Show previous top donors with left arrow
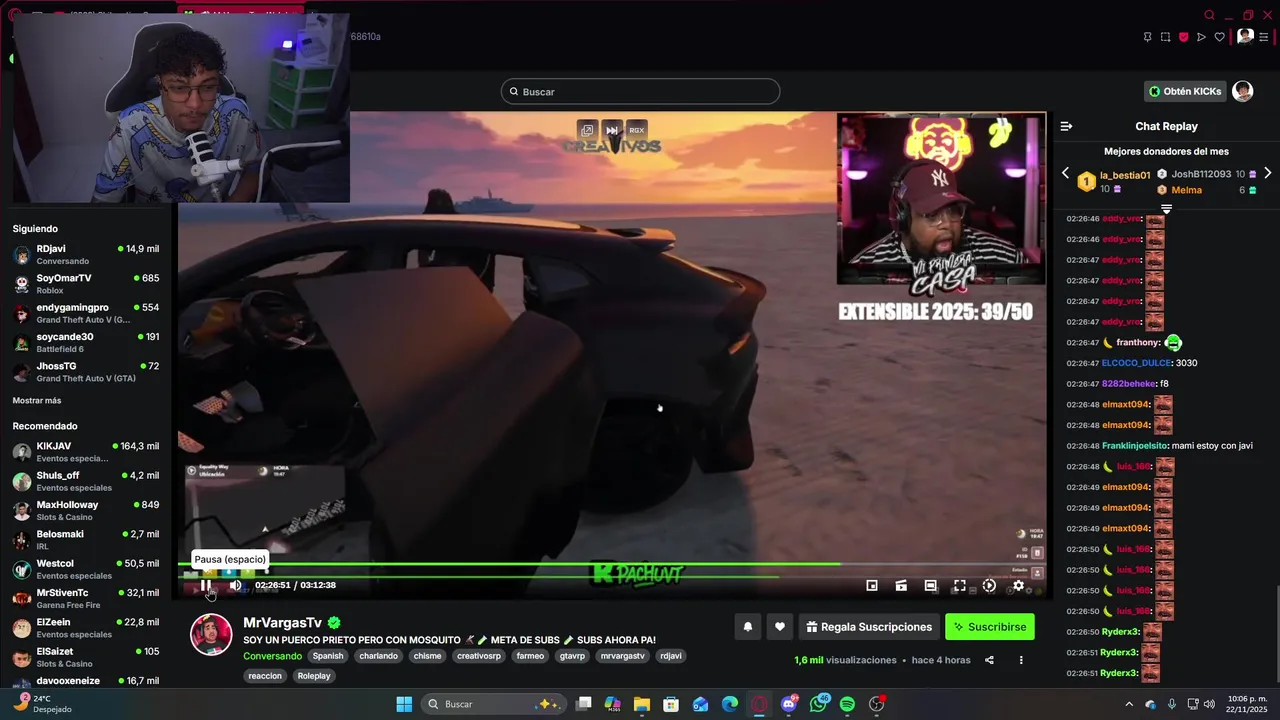 pyautogui.click(x=1065, y=173)
